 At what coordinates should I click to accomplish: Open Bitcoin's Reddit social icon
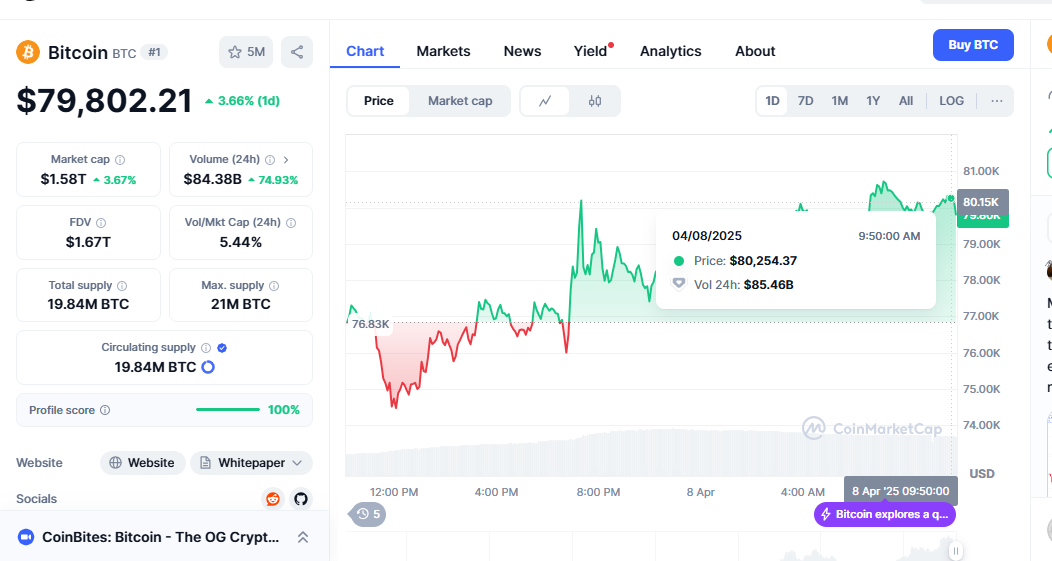tap(273, 499)
